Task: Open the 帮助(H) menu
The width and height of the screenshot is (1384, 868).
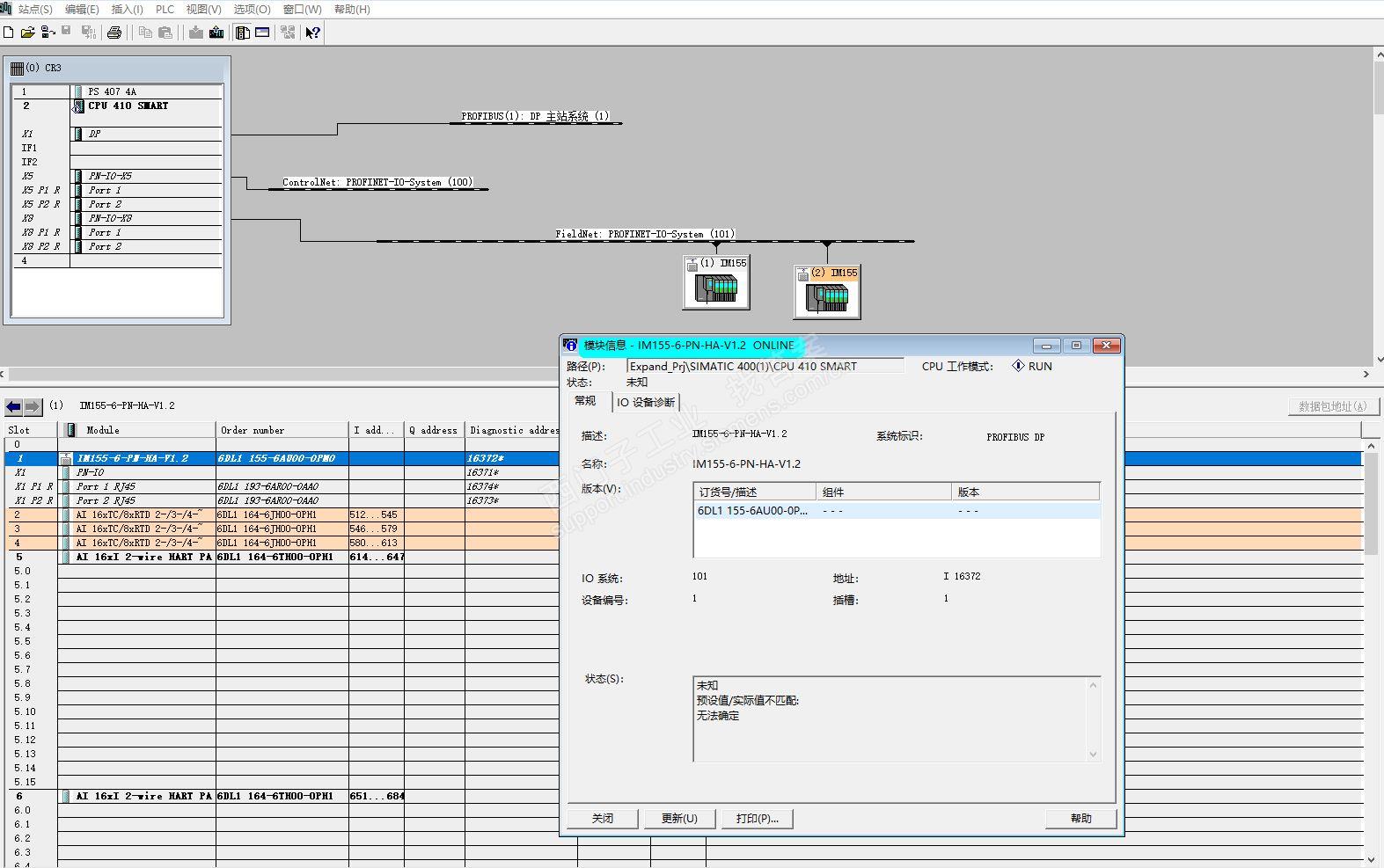Action: point(352,9)
